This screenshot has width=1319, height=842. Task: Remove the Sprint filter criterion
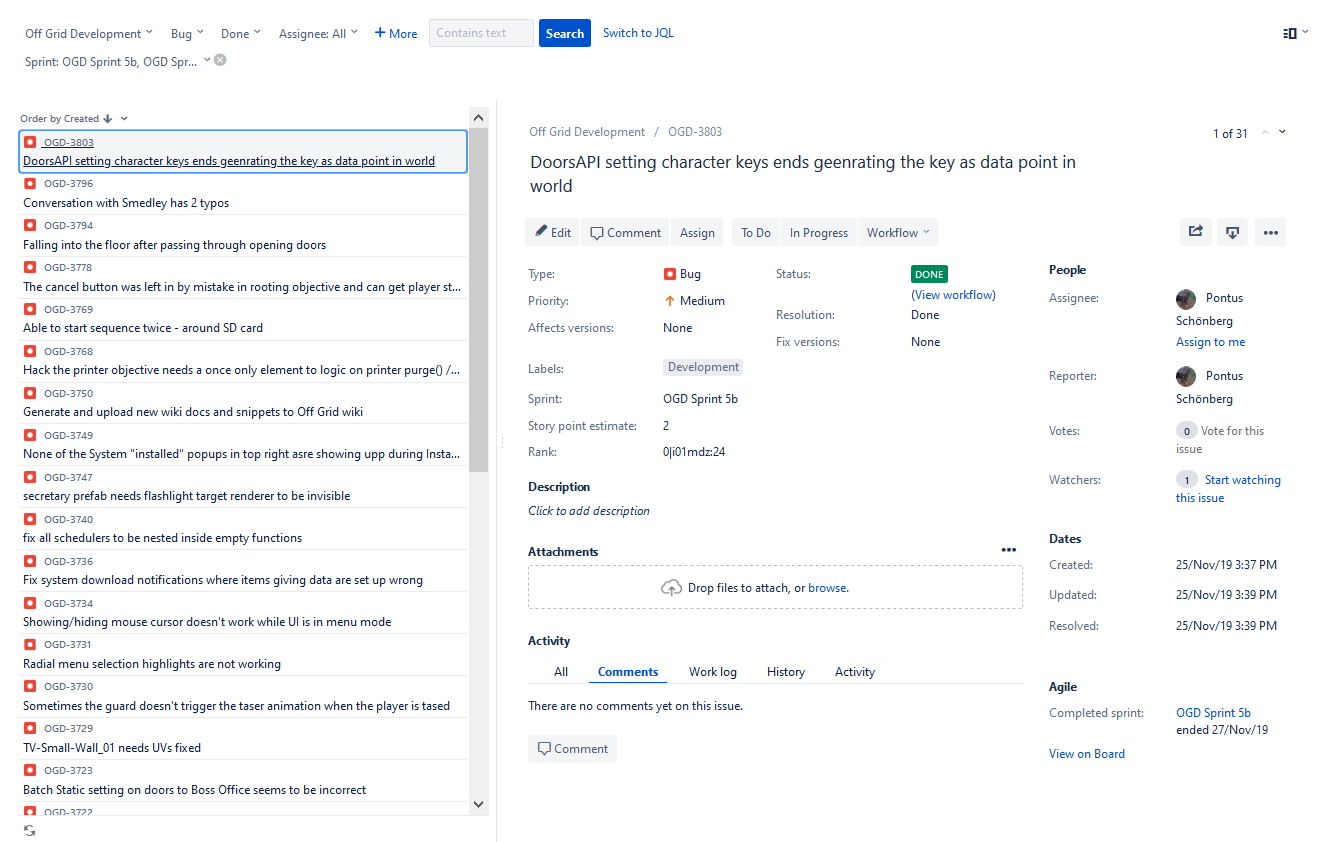(220, 60)
